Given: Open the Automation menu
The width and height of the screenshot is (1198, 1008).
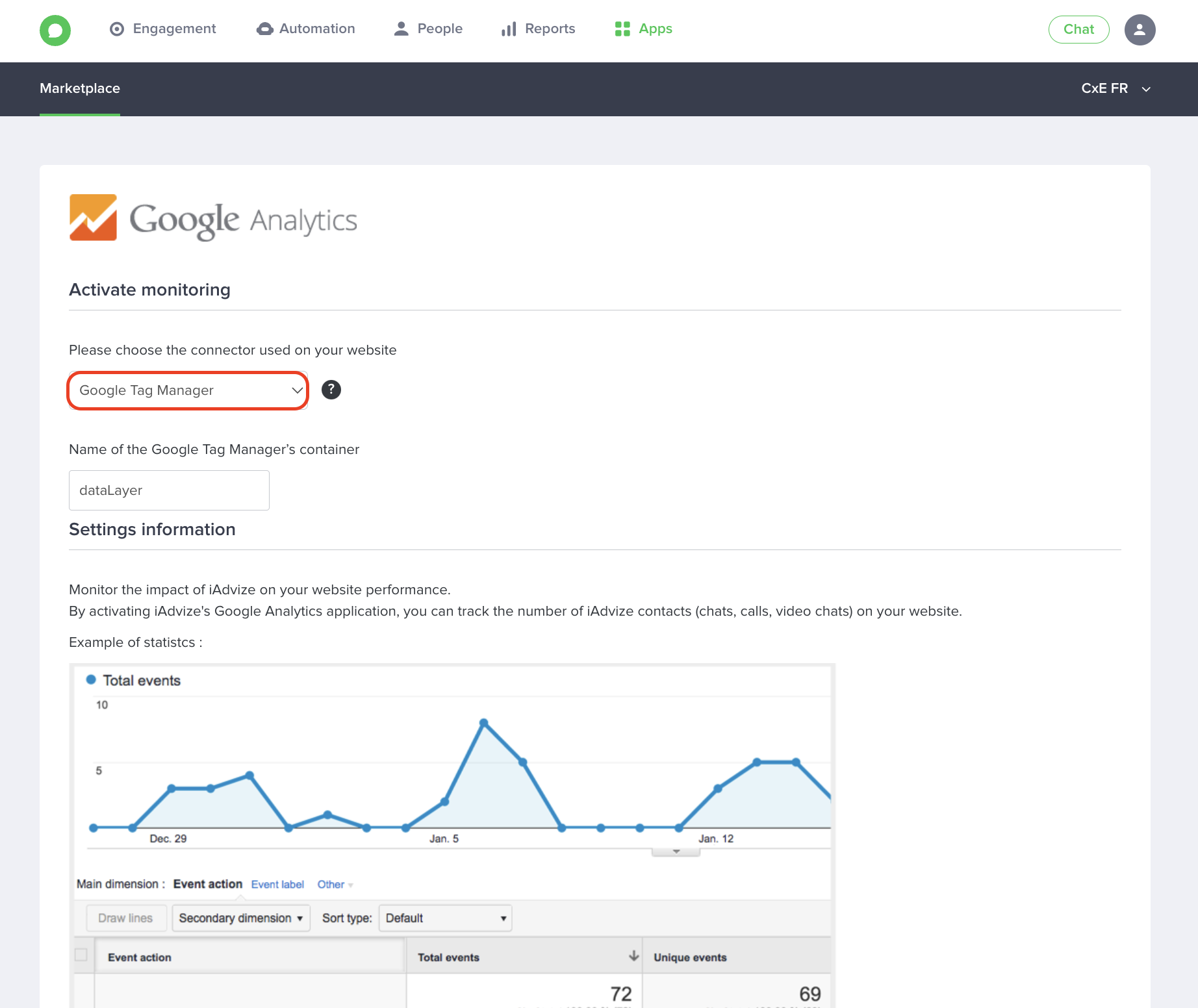Looking at the screenshot, I should 306,29.
